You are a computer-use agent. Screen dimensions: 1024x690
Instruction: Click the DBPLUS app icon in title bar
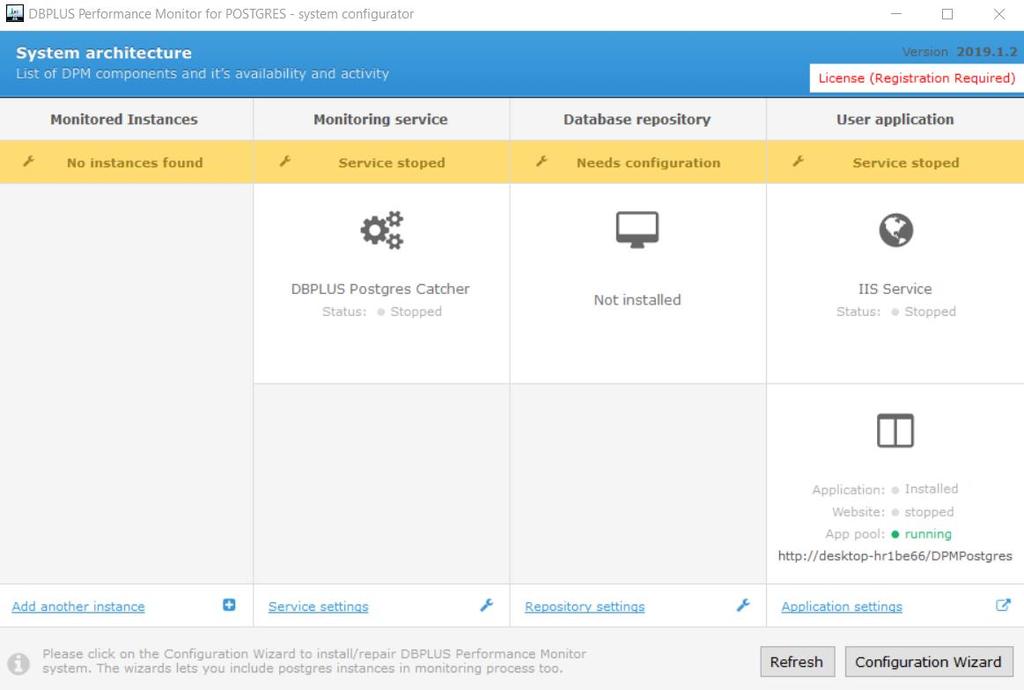point(14,13)
